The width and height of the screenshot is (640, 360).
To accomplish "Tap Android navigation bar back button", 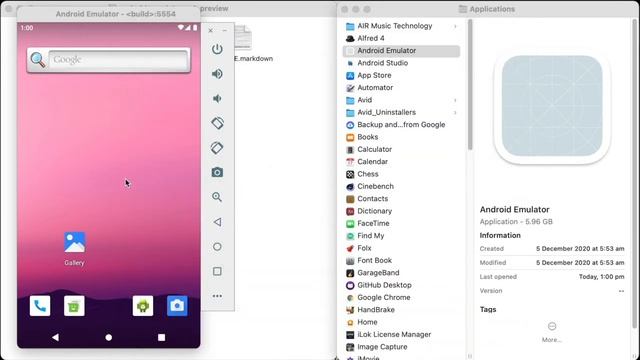I will 56,337.
